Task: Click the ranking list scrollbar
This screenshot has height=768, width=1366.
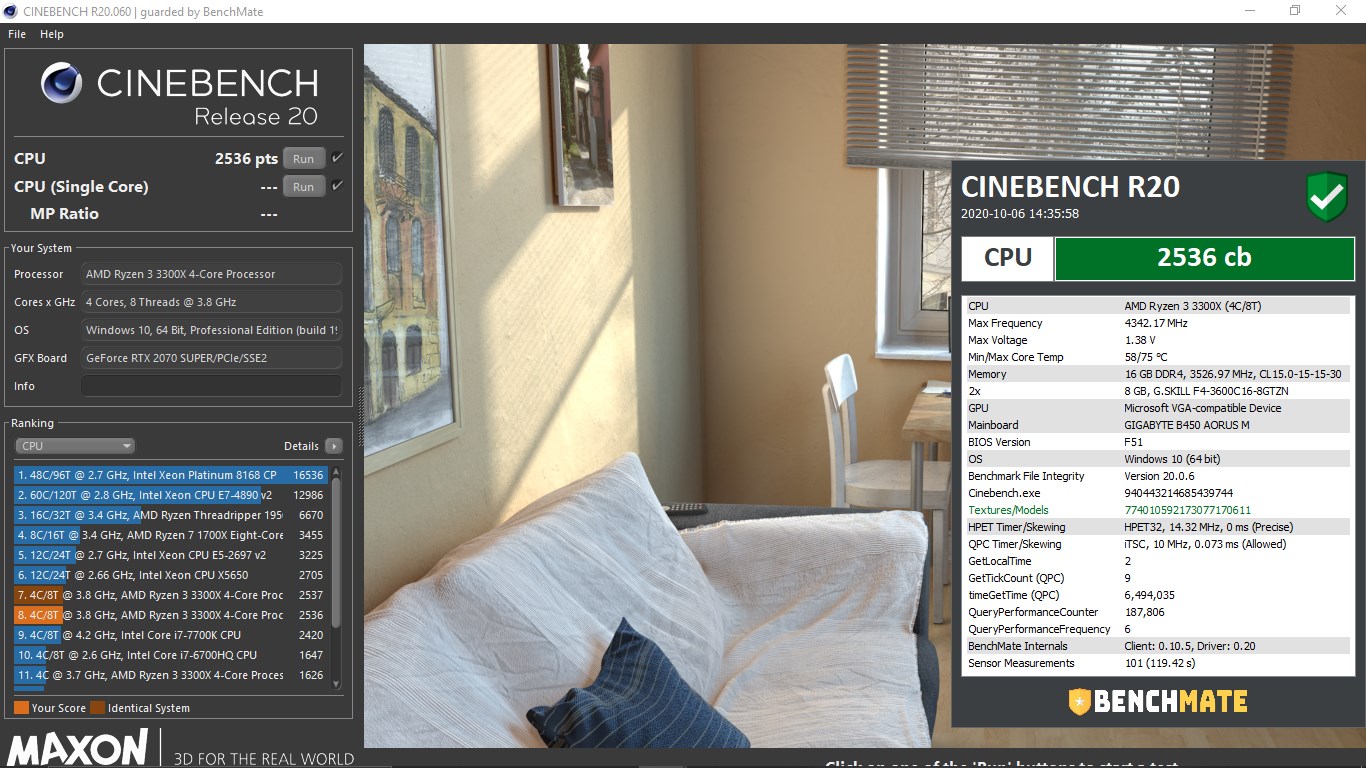Action: coord(337,552)
